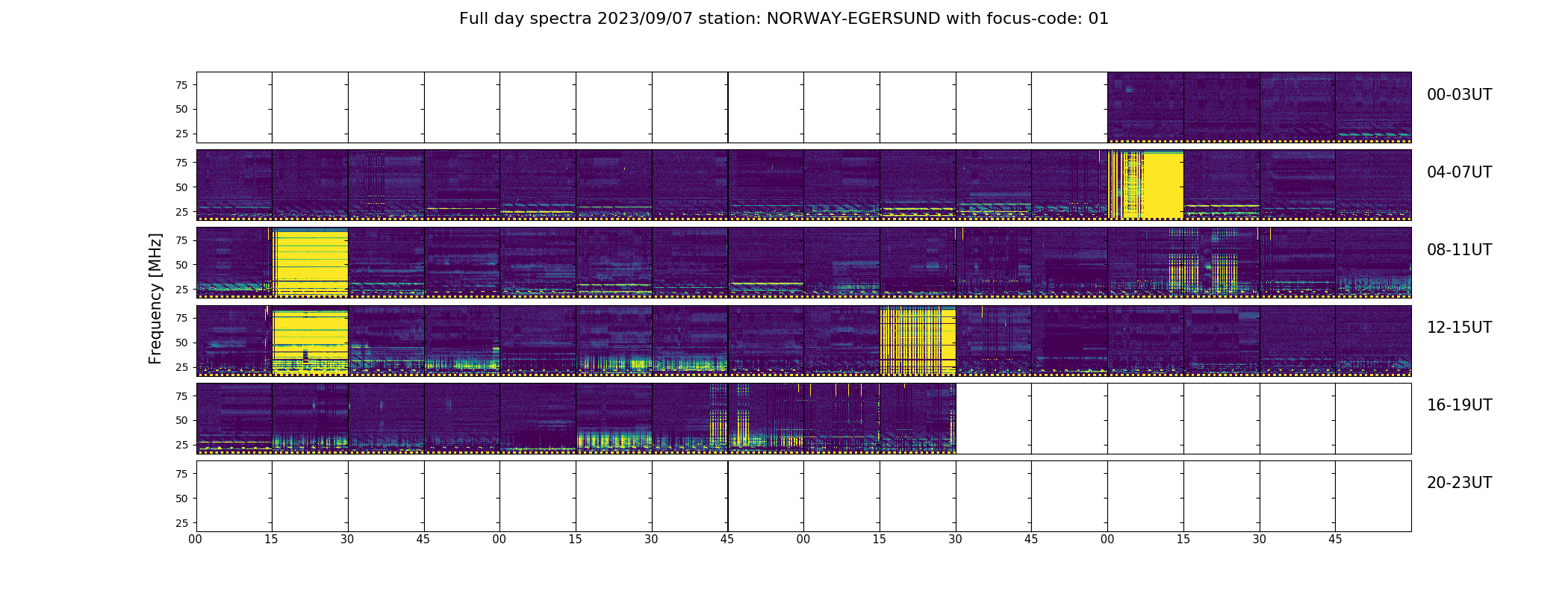The height and width of the screenshot is (597, 1568).
Task: Select the last spectrogram panel of the 08-11UT row
Action: click(1373, 263)
